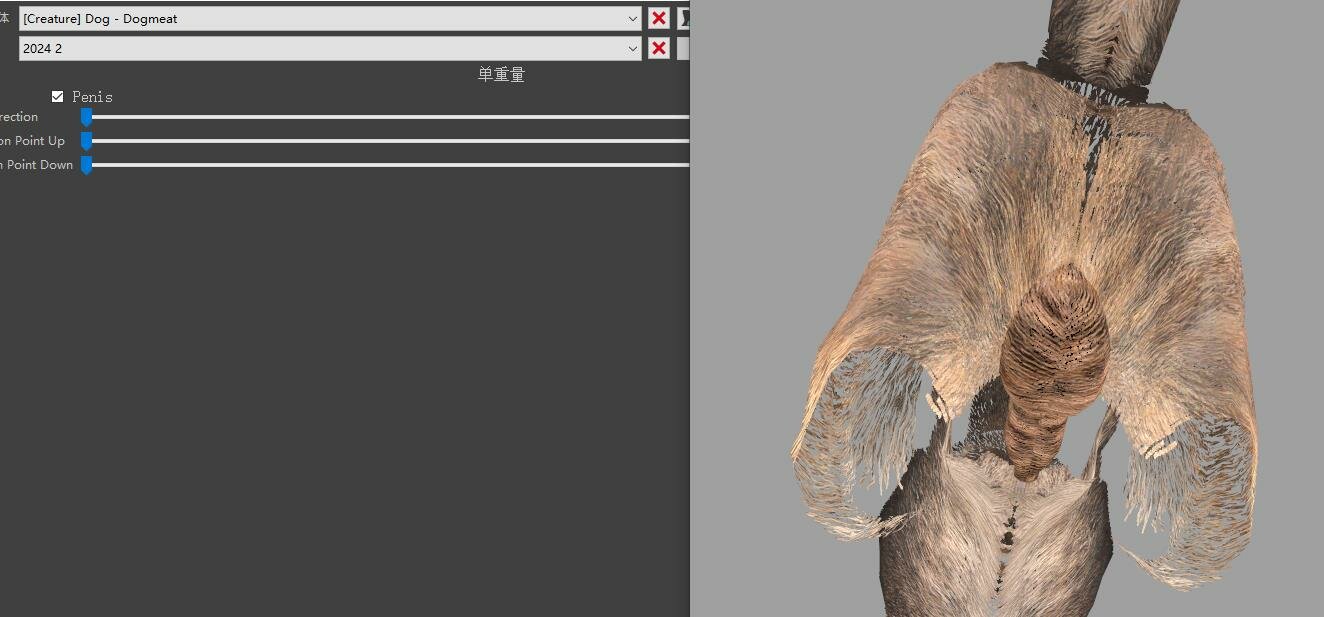Viewport: 1324px width, 617px height.
Task: Open the '[Creature] Dog - Dogmeat' dropdown
Action: click(x=330, y=18)
